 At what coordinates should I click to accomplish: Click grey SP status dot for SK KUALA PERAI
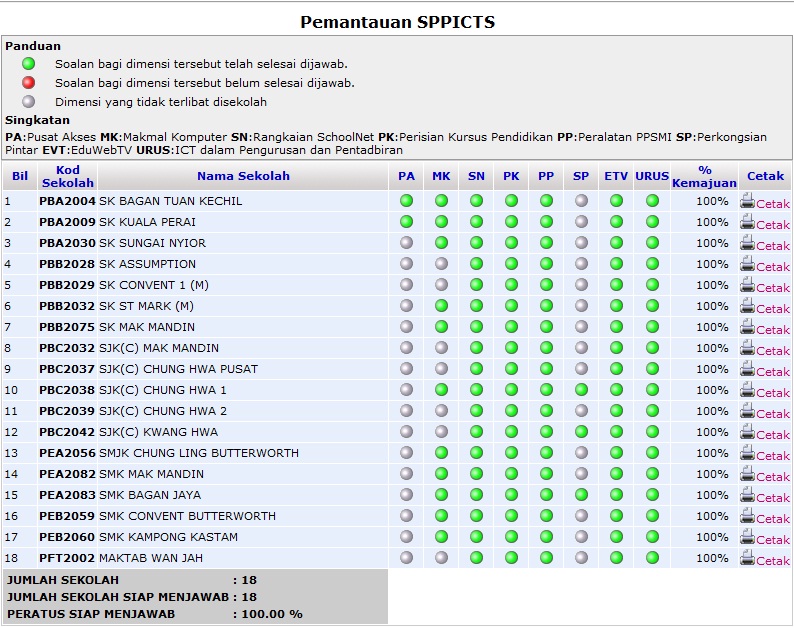pos(581,221)
